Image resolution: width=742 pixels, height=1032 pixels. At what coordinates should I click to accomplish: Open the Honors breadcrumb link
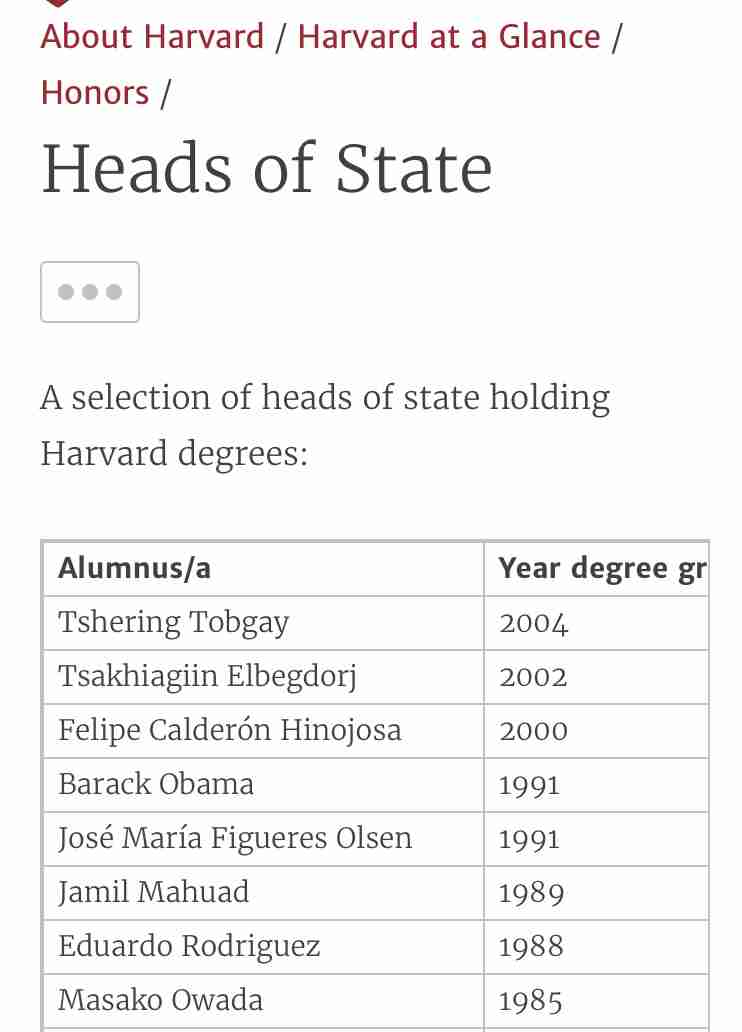(95, 92)
